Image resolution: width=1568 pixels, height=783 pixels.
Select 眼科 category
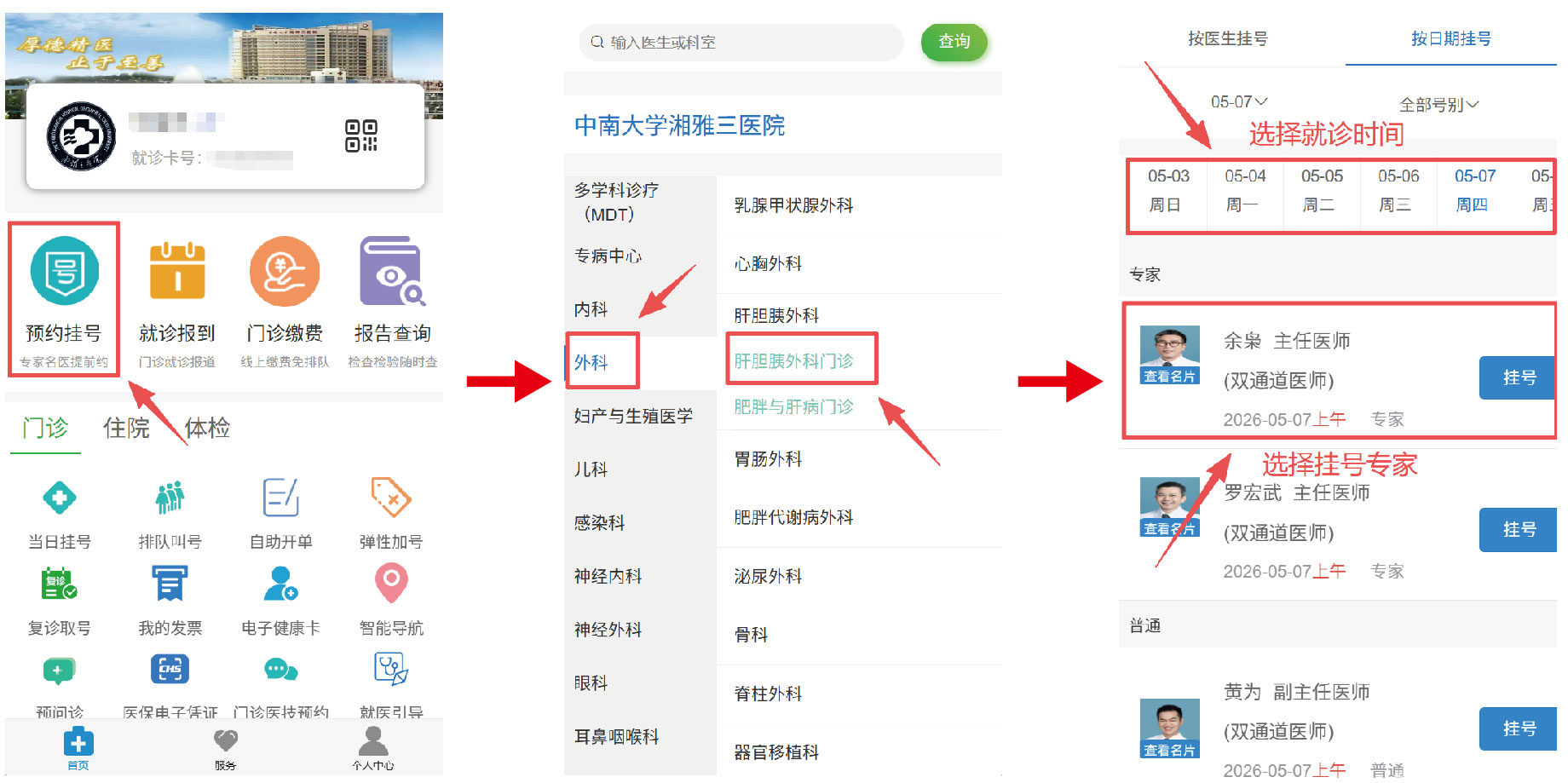tap(640, 683)
